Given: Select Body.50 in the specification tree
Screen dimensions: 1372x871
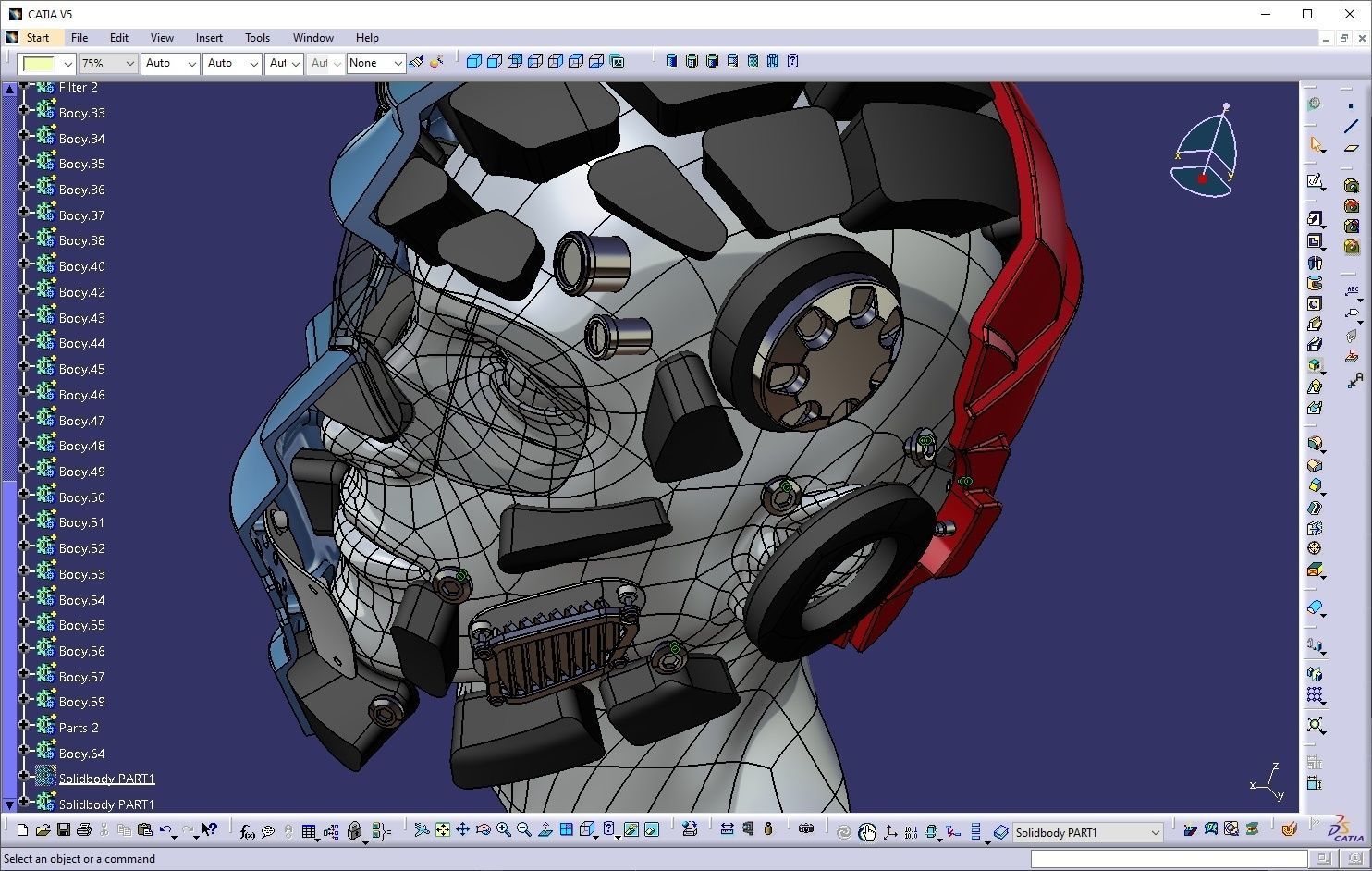Looking at the screenshot, I should tap(82, 497).
